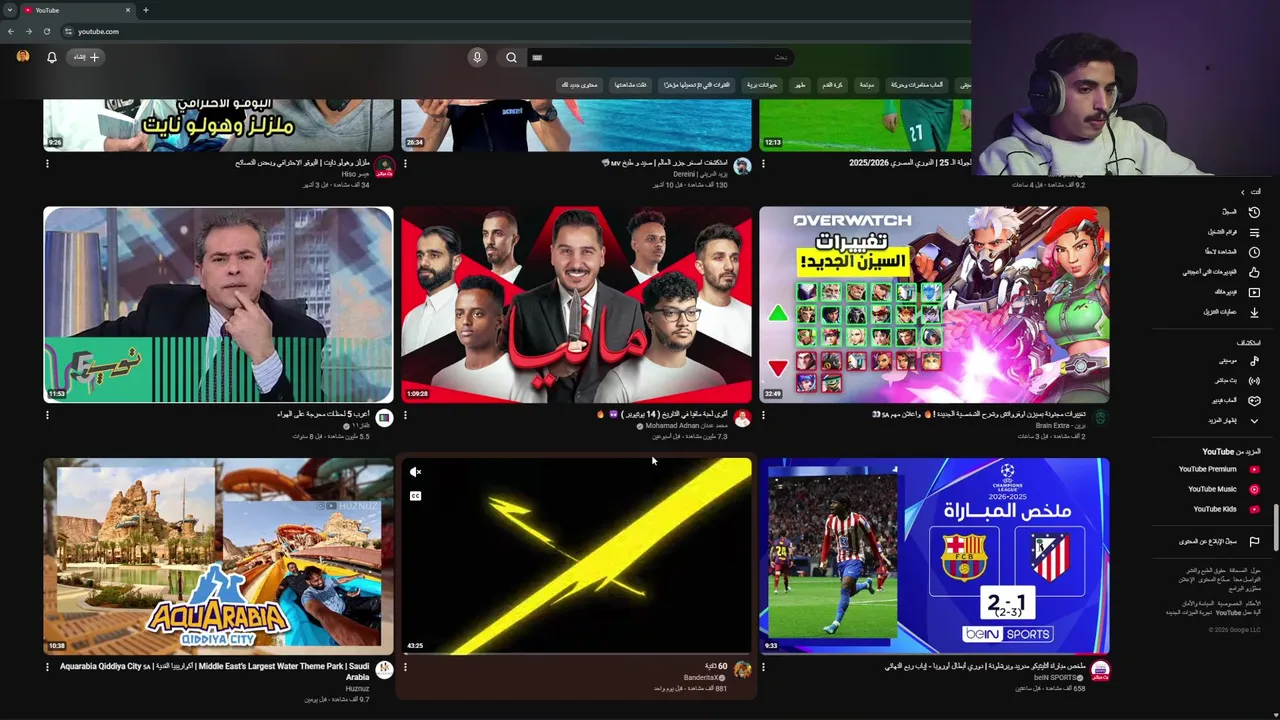The width and height of the screenshot is (1280, 720).
Task: Open History in the sidebar
Action: click(x=1240, y=212)
